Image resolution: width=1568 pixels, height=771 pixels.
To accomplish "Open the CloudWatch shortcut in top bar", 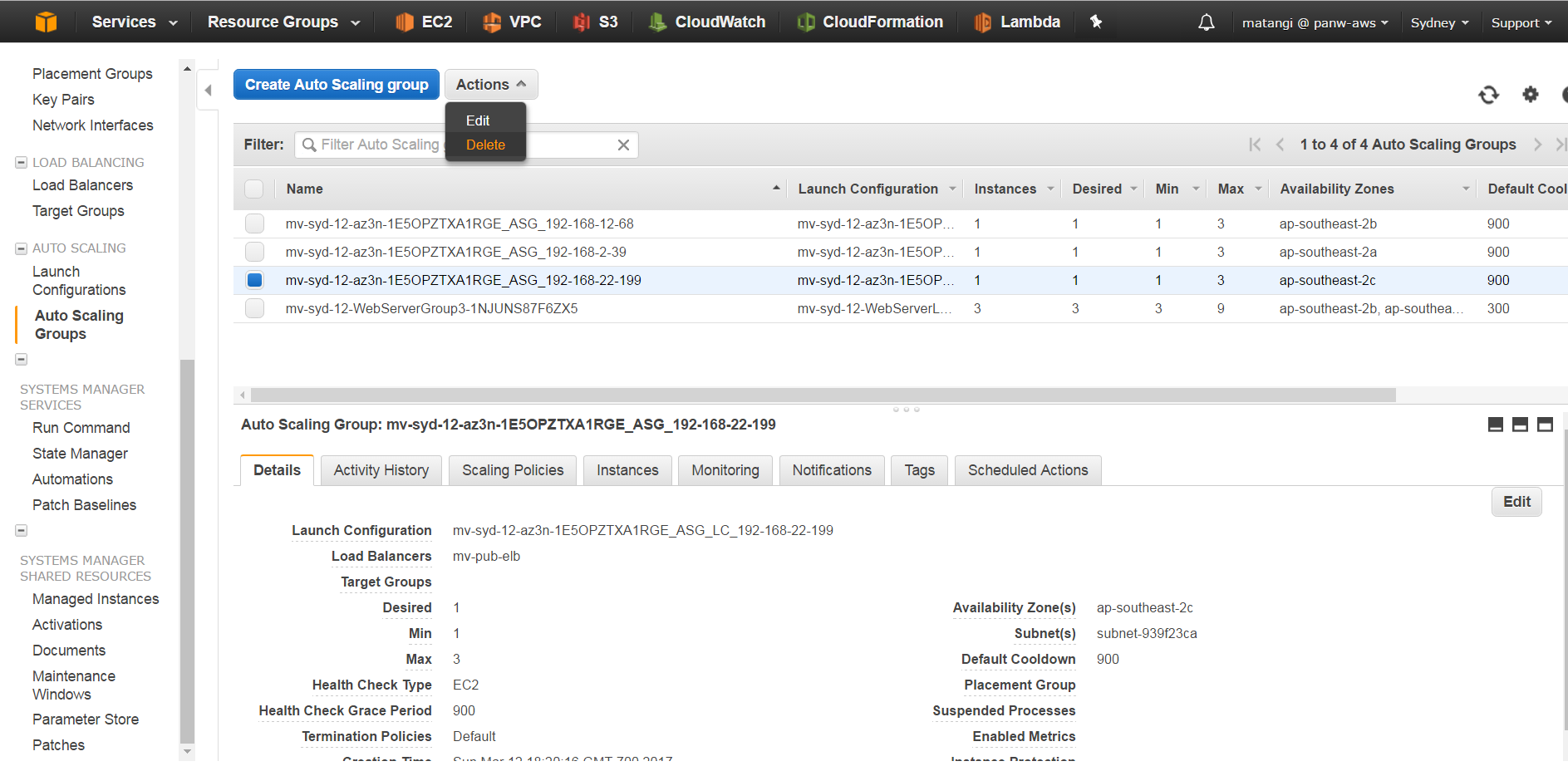I will pyautogui.click(x=707, y=22).
